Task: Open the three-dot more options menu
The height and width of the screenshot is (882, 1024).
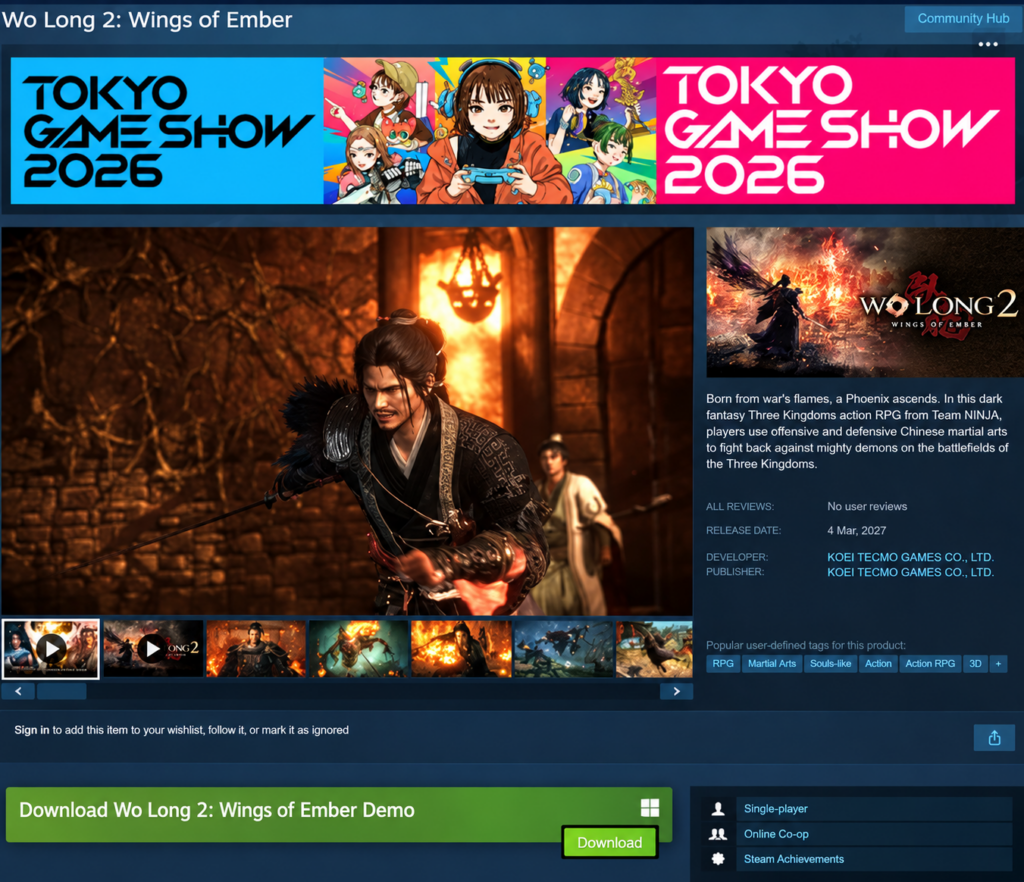Action: pyautogui.click(x=987, y=44)
